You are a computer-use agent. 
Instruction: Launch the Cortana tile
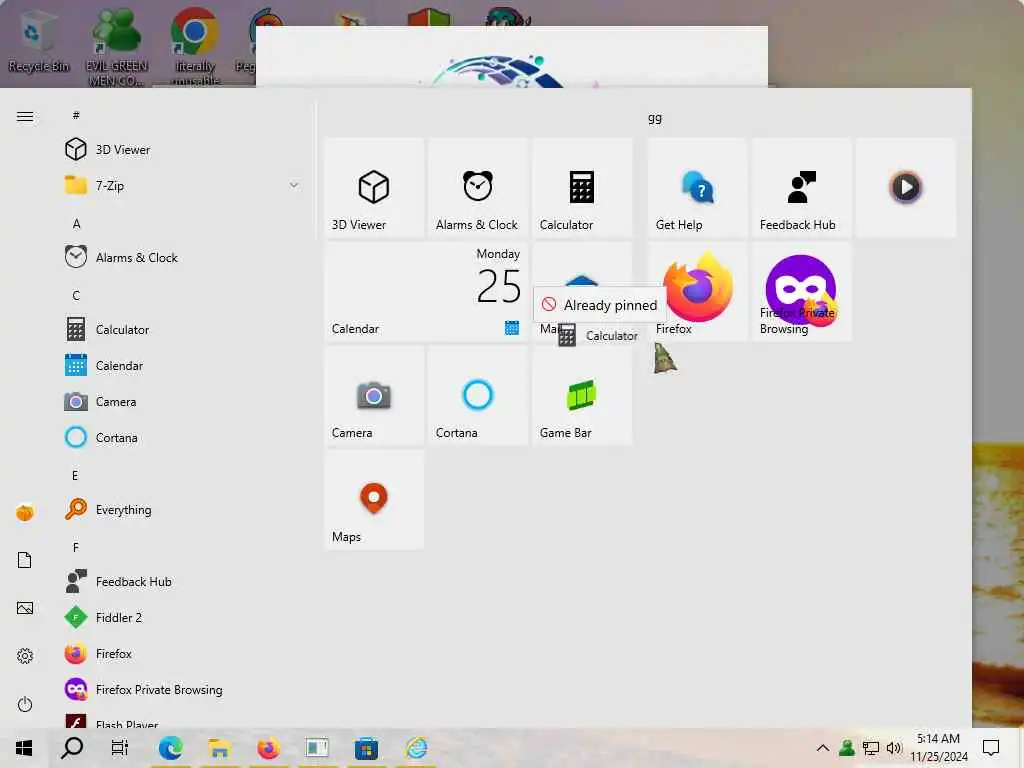pos(478,396)
